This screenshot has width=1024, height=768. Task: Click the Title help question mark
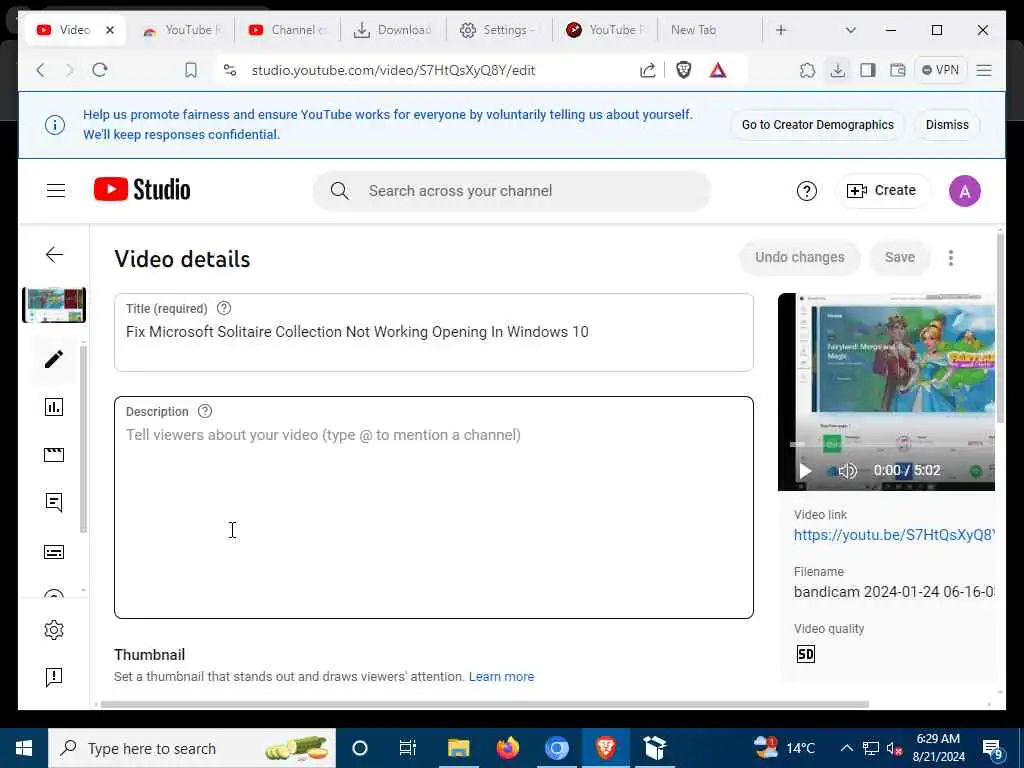pyautogui.click(x=224, y=308)
